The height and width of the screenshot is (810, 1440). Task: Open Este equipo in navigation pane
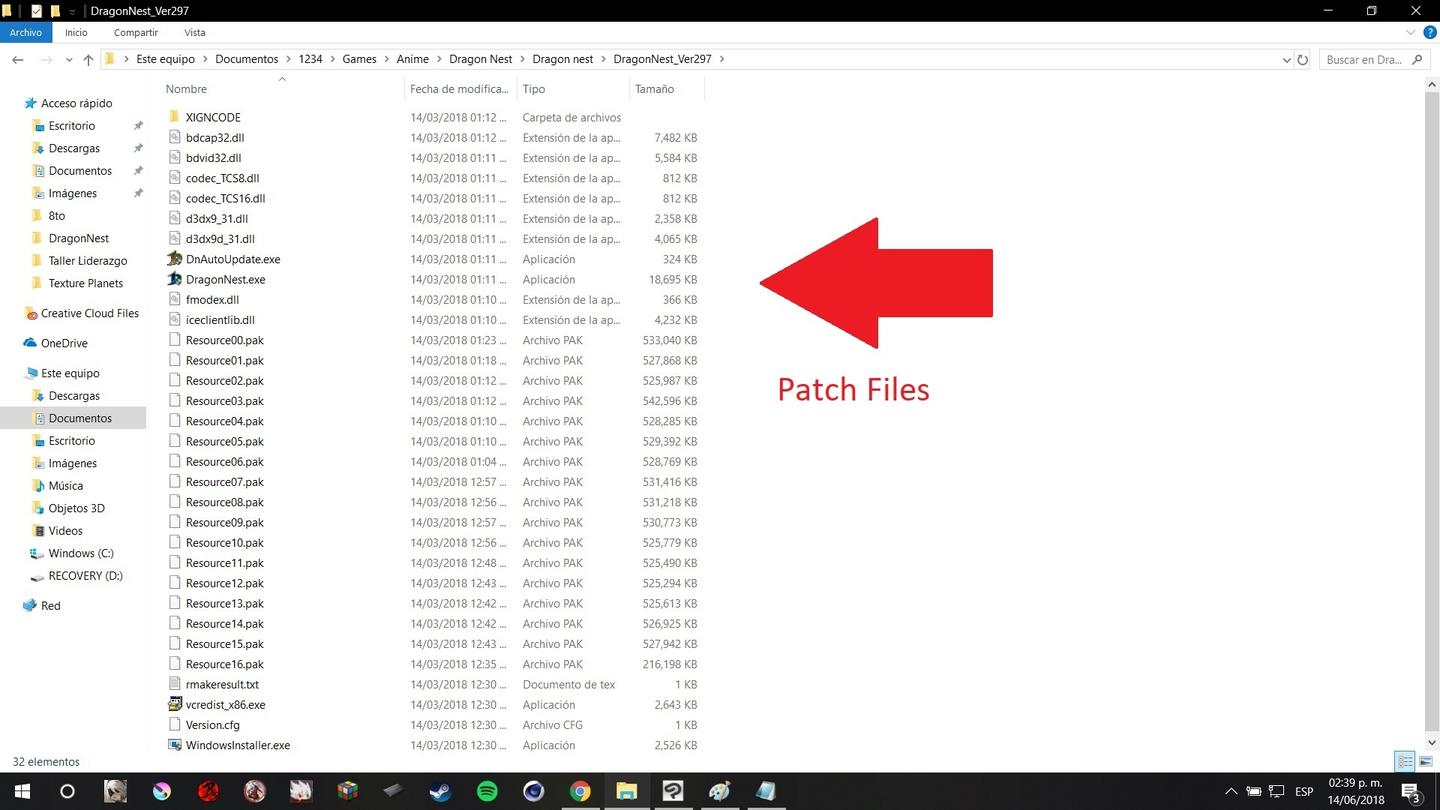(x=70, y=373)
